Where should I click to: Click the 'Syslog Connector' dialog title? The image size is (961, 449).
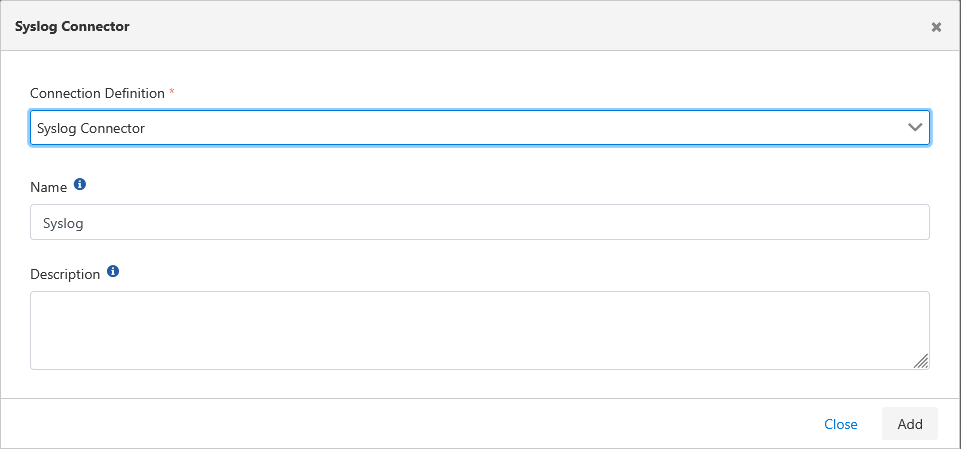72,27
